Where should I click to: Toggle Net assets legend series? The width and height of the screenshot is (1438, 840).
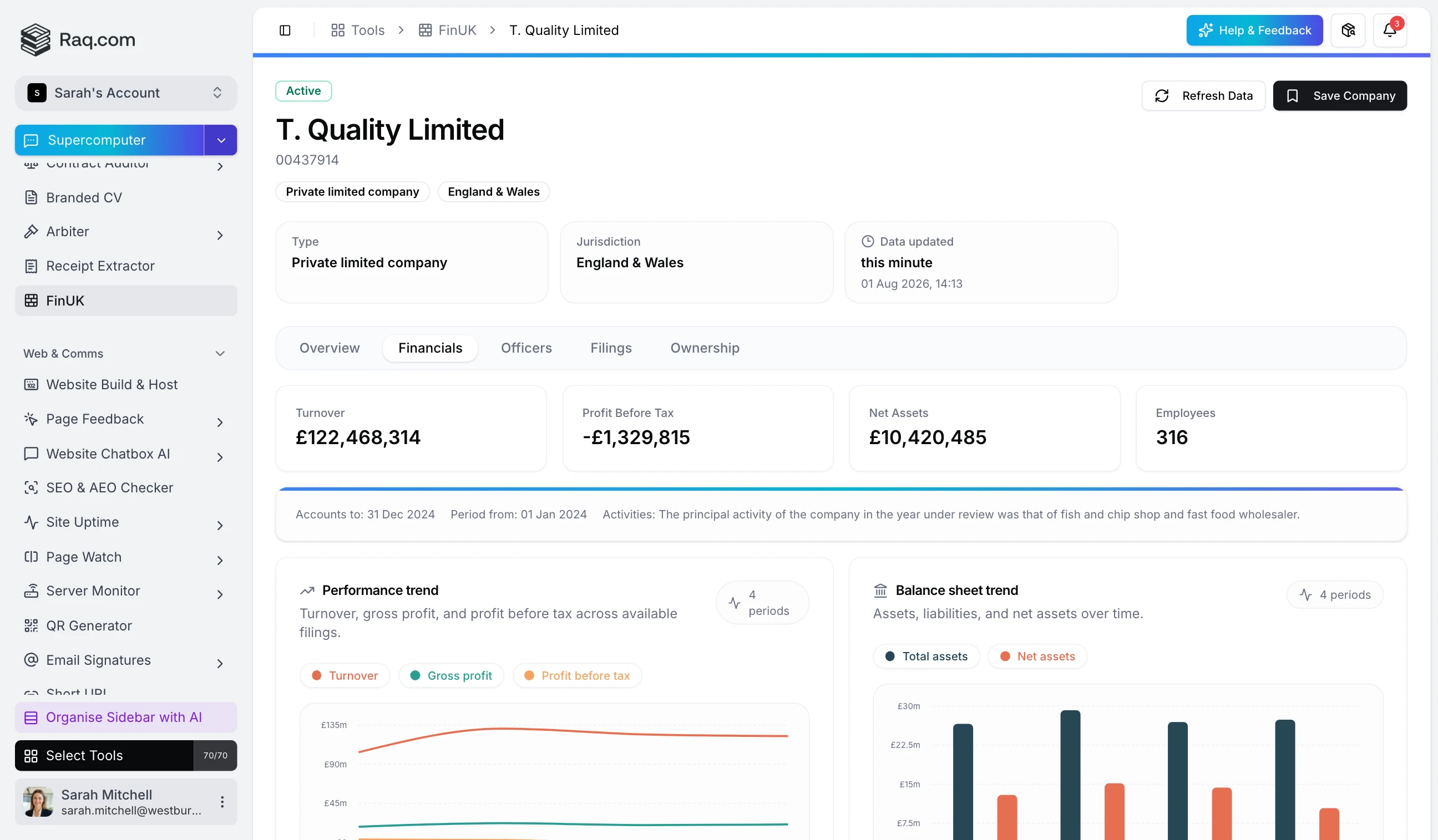[x=1037, y=656]
